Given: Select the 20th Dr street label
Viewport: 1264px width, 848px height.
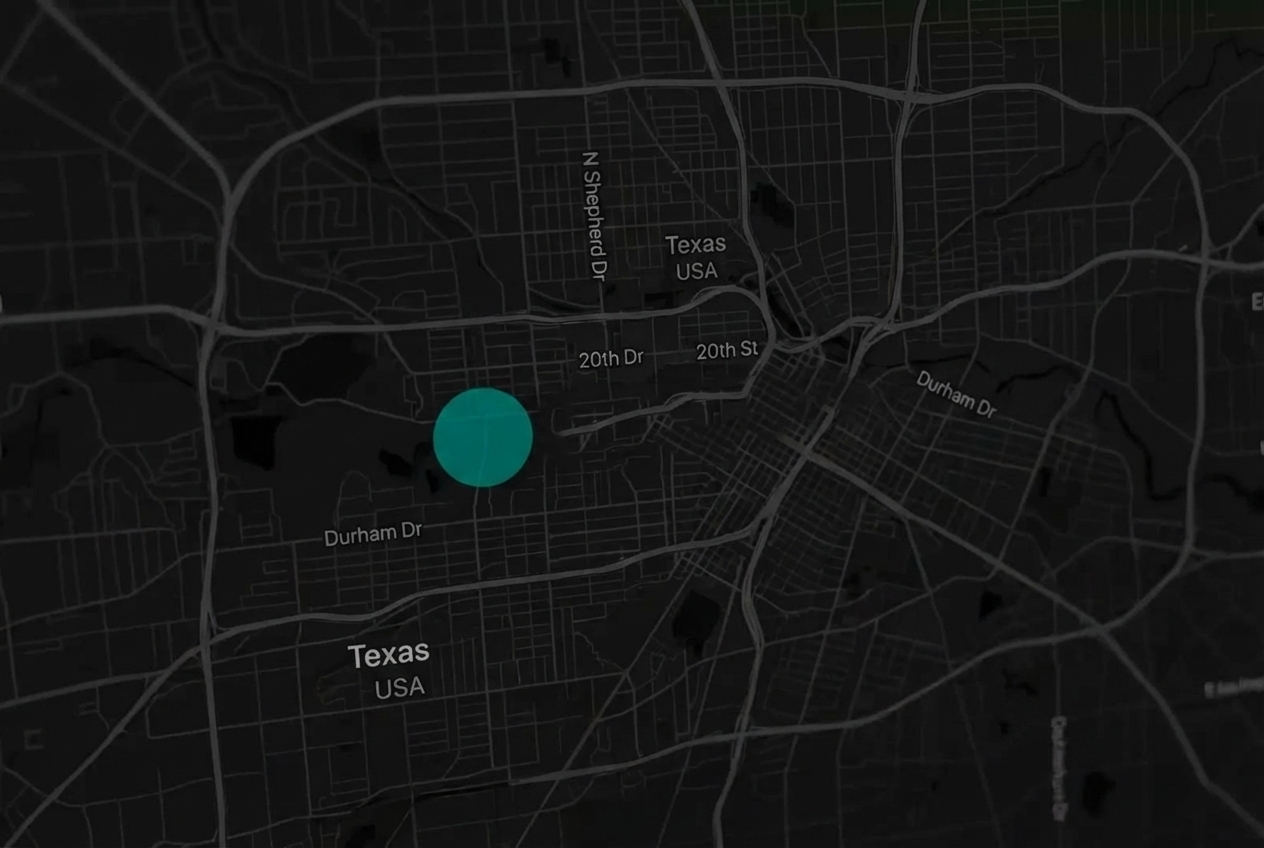Looking at the screenshot, I should (x=611, y=358).
